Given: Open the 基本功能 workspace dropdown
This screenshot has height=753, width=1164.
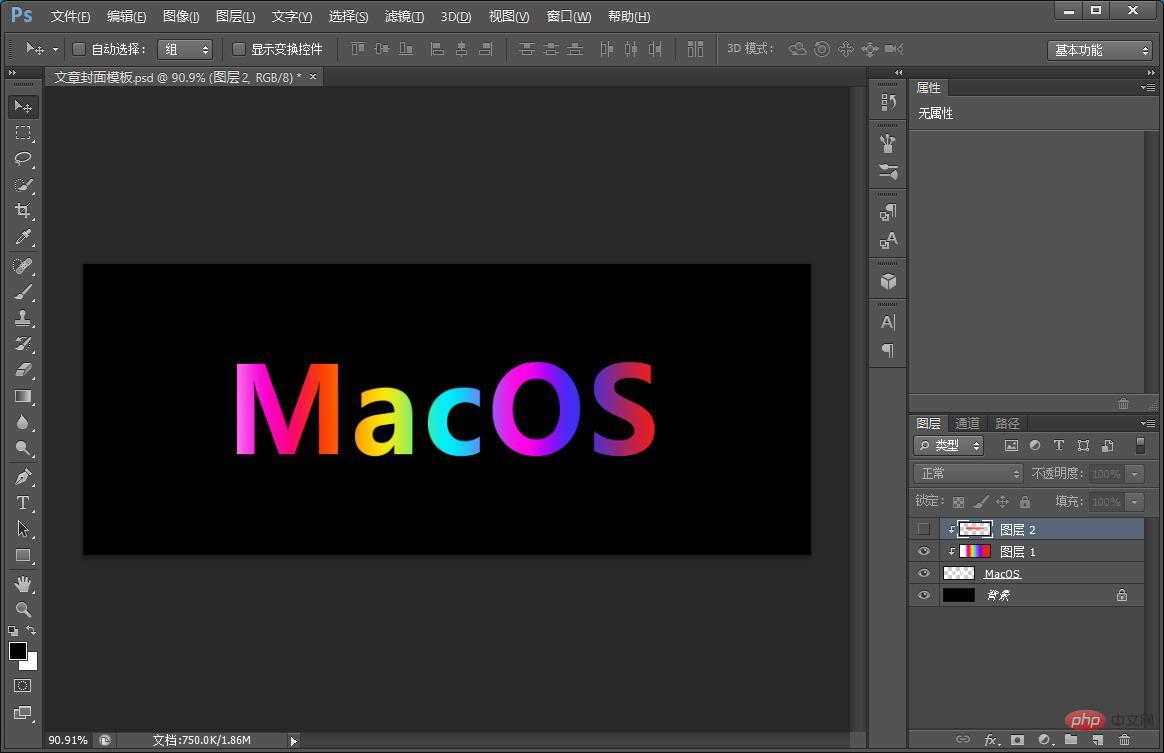Looking at the screenshot, I should pos(1099,50).
